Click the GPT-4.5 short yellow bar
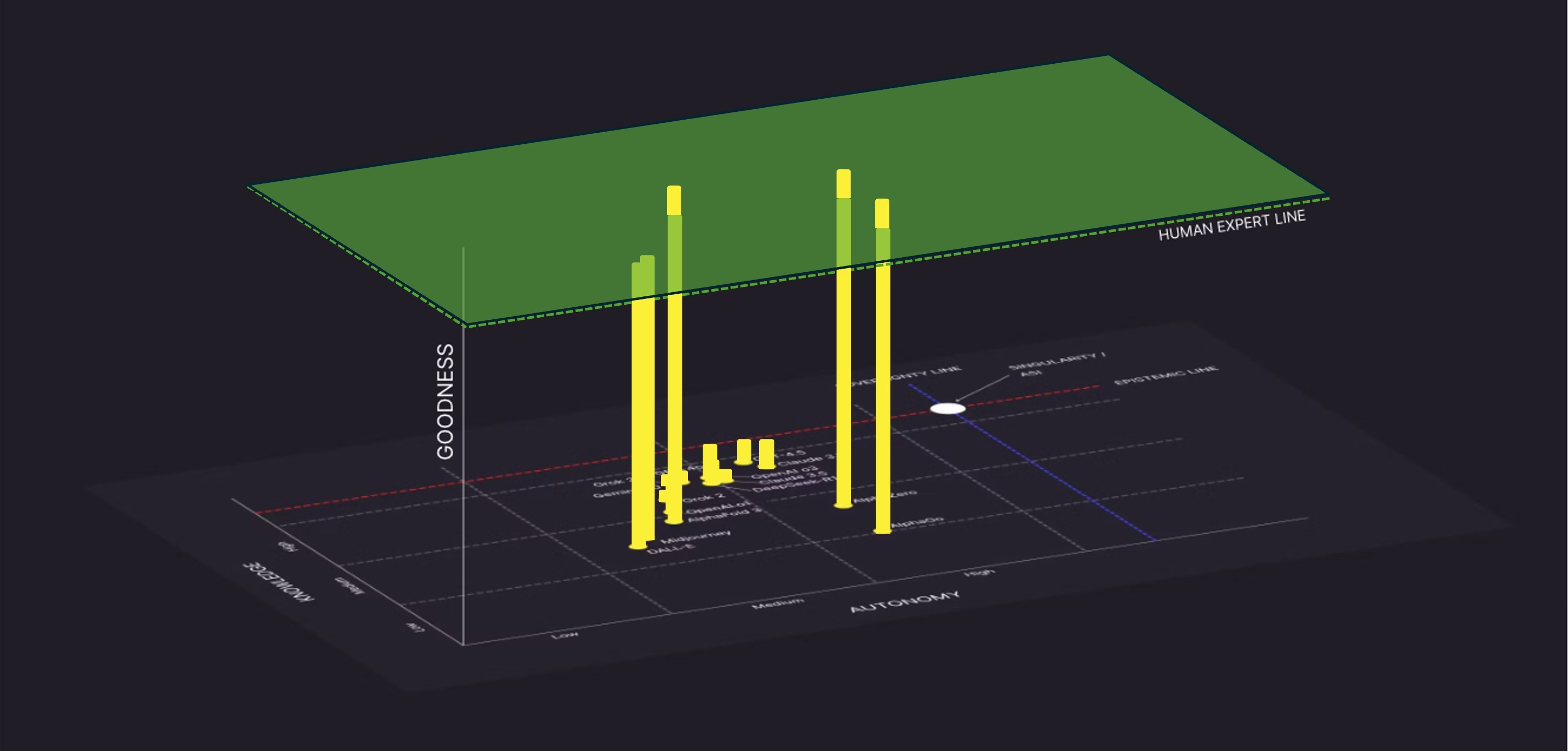Screen dimensions: 1568x751 (744, 451)
